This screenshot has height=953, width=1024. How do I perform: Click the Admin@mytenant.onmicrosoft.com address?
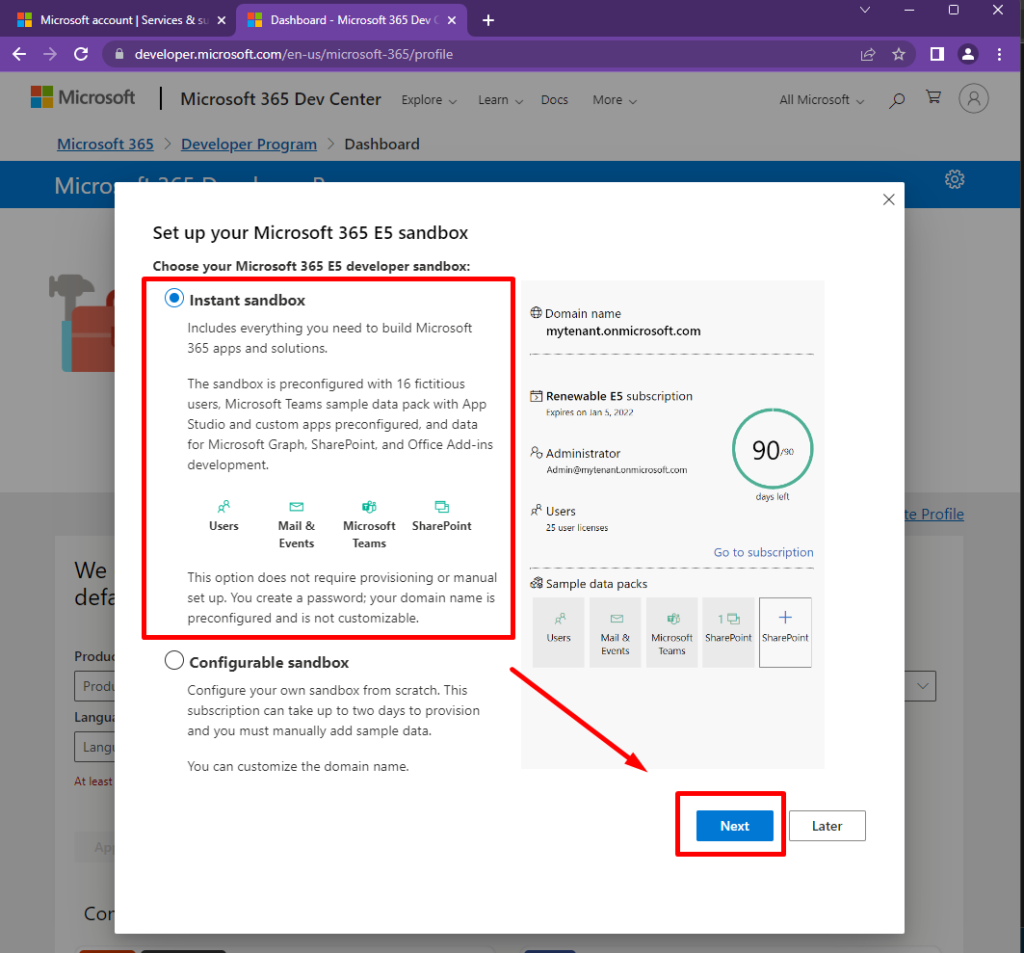616,470
